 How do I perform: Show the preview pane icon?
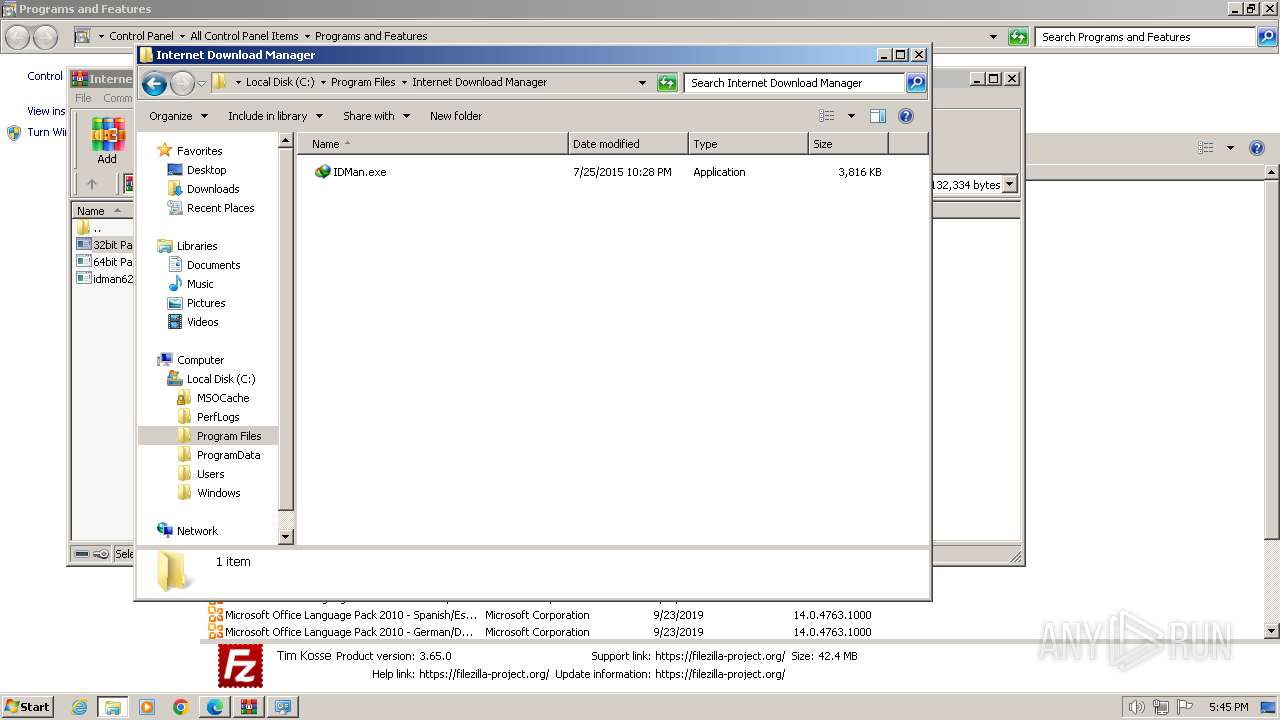(878, 116)
